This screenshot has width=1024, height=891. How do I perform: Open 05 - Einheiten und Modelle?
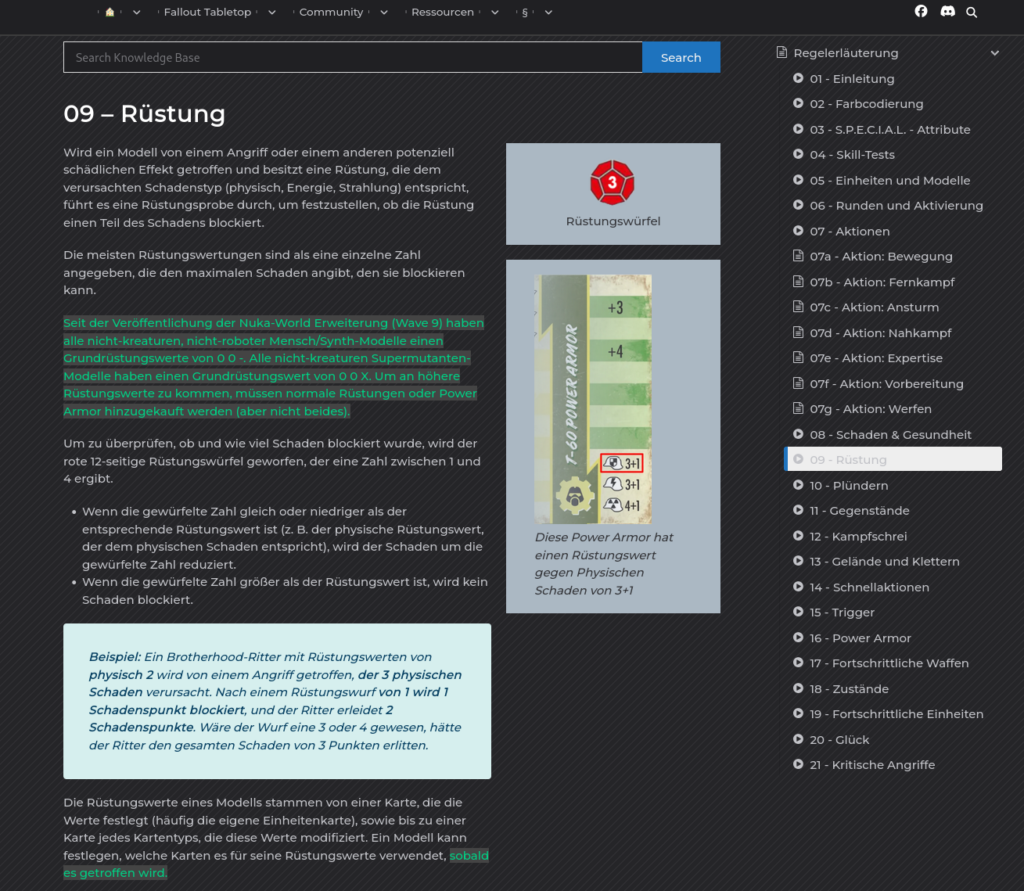pyautogui.click(x=889, y=180)
